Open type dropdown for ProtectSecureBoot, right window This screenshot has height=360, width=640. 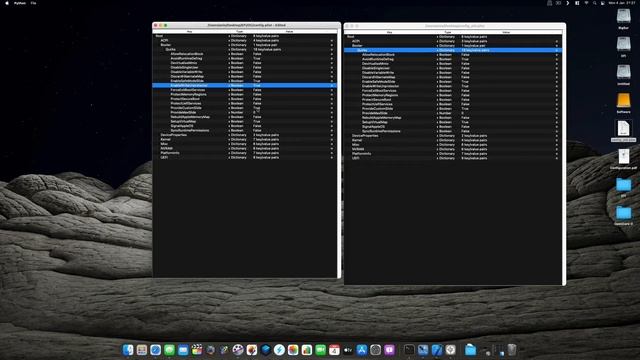click(x=437, y=100)
